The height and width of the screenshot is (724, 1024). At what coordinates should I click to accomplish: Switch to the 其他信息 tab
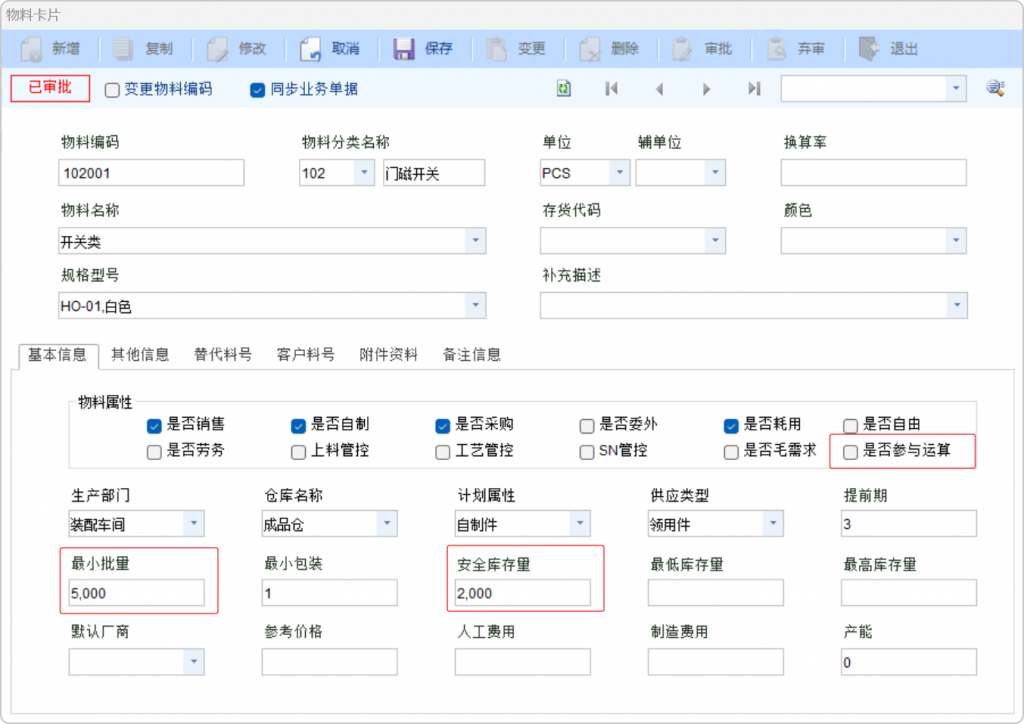tap(140, 354)
